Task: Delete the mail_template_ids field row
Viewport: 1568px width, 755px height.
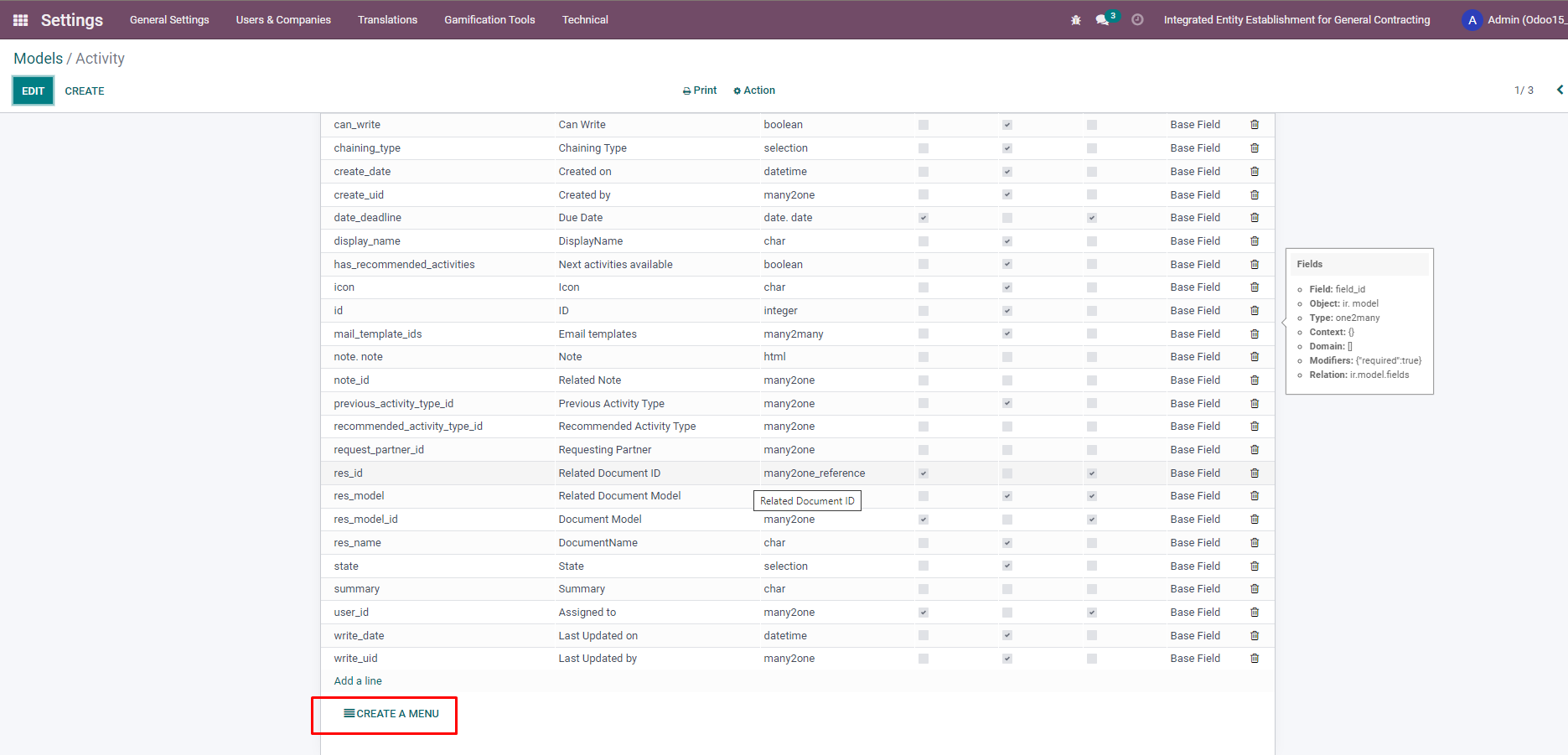Action: coord(1255,334)
